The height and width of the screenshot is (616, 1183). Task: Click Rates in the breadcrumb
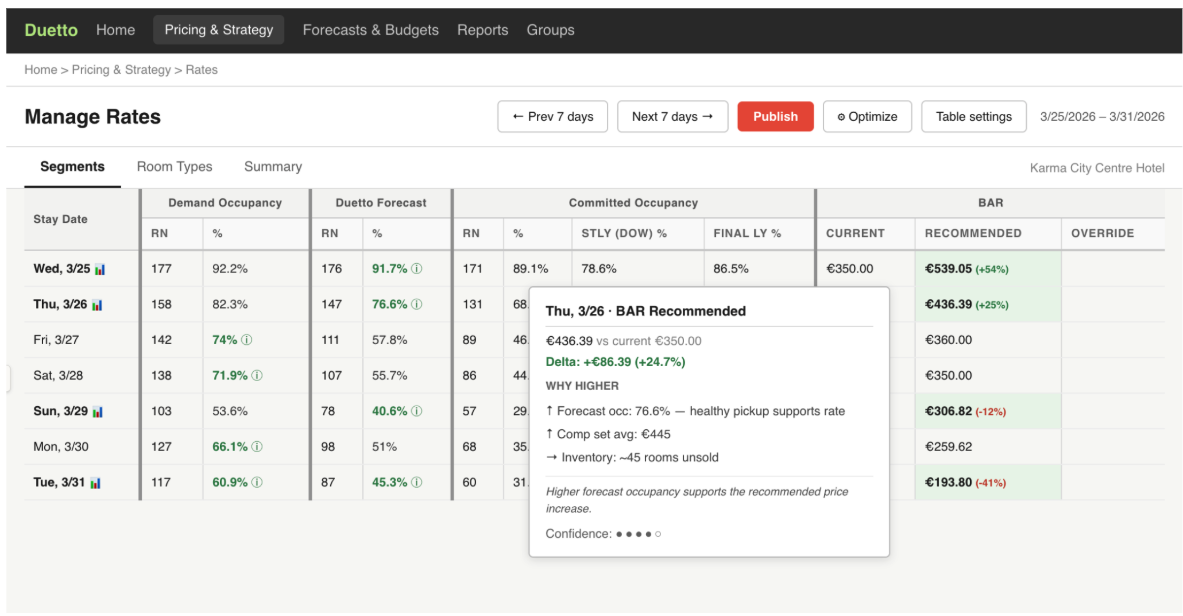(201, 69)
